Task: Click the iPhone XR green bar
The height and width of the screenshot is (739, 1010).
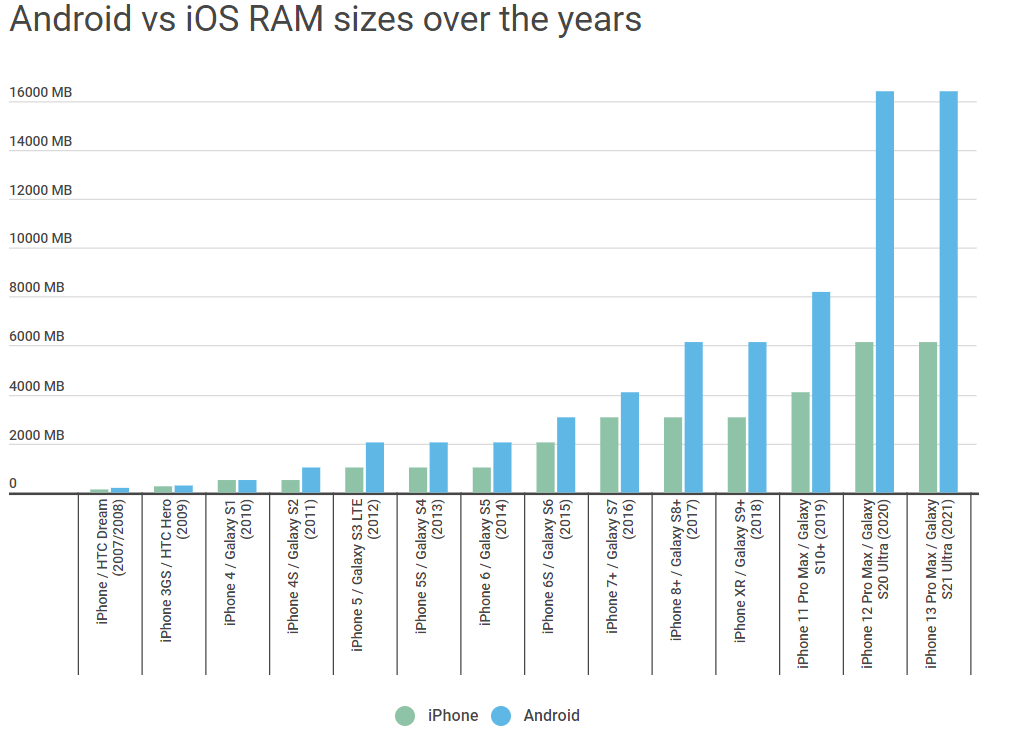Action: [736, 455]
